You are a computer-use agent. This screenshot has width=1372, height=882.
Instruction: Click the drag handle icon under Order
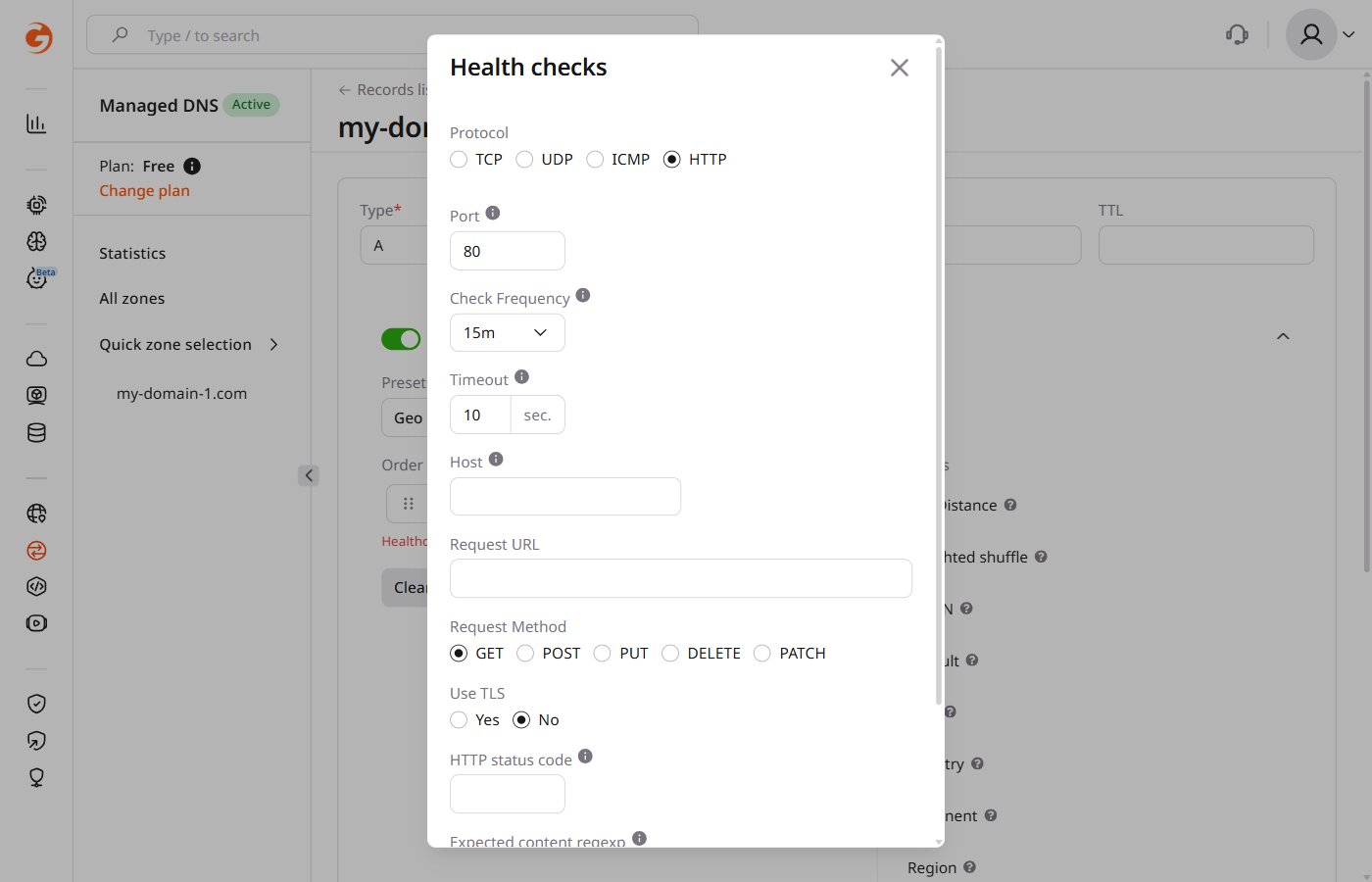coord(408,504)
